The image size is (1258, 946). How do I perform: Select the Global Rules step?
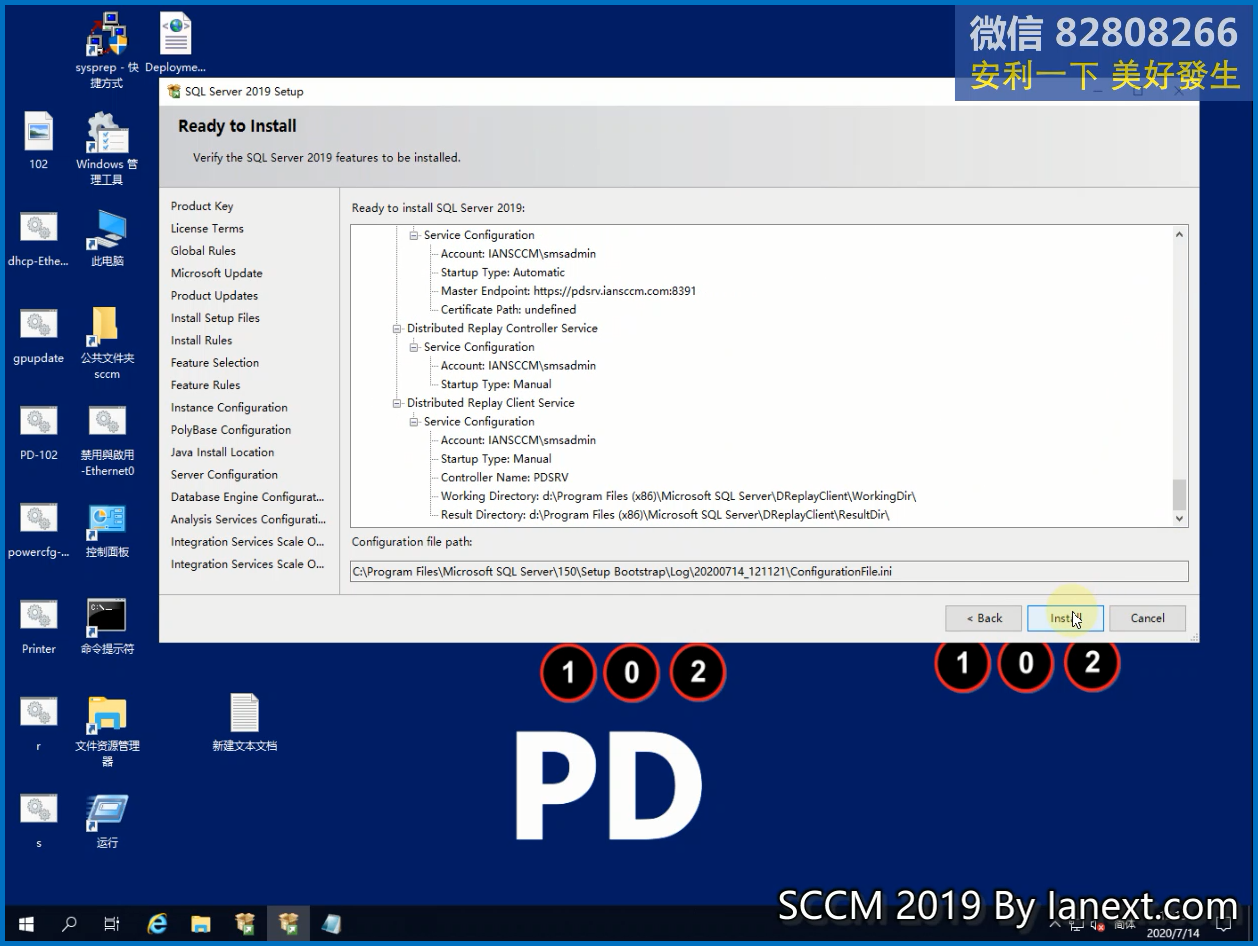point(203,251)
